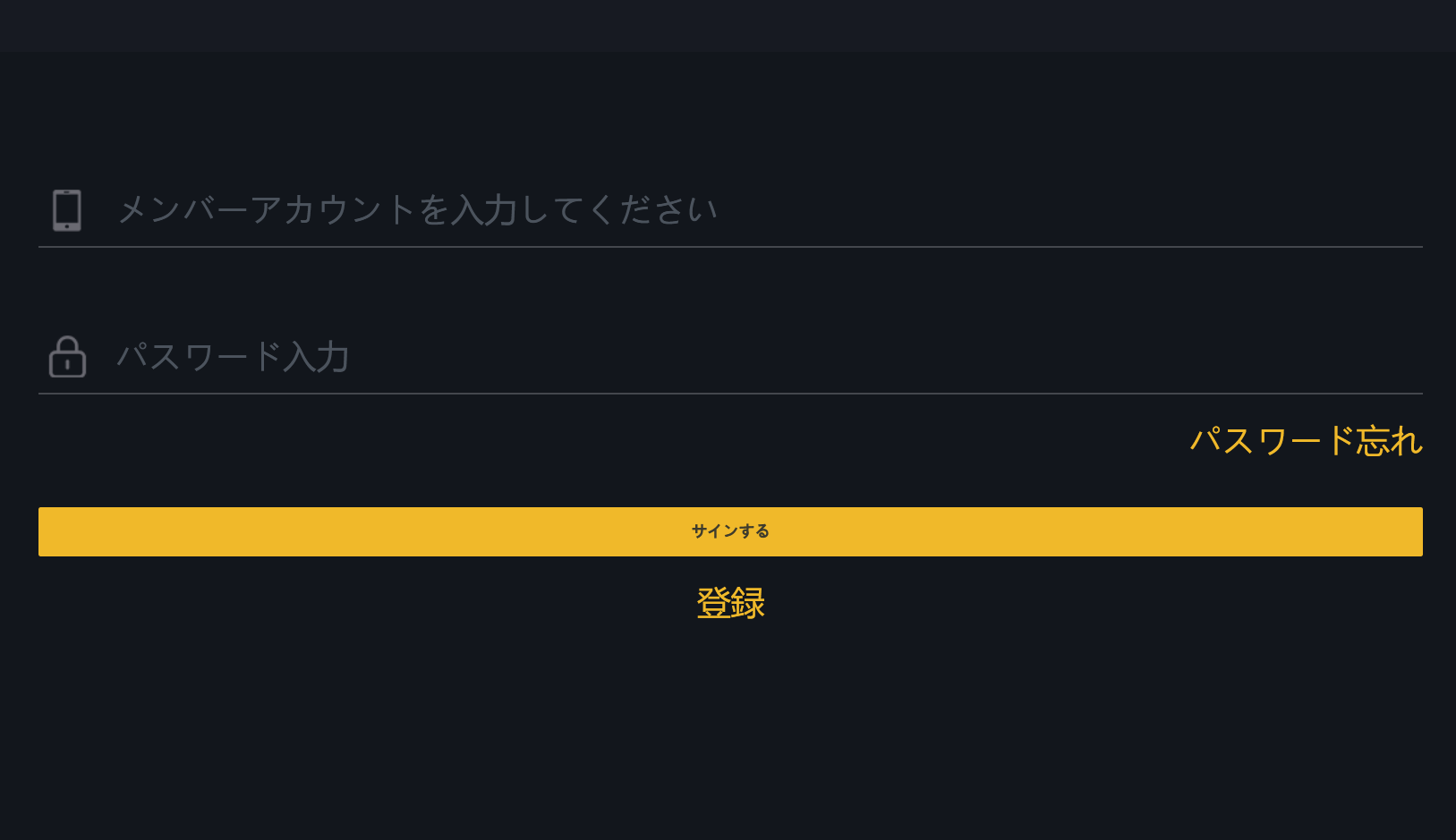Activate the 登録 sign-up option

pyautogui.click(x=730, y=602)
